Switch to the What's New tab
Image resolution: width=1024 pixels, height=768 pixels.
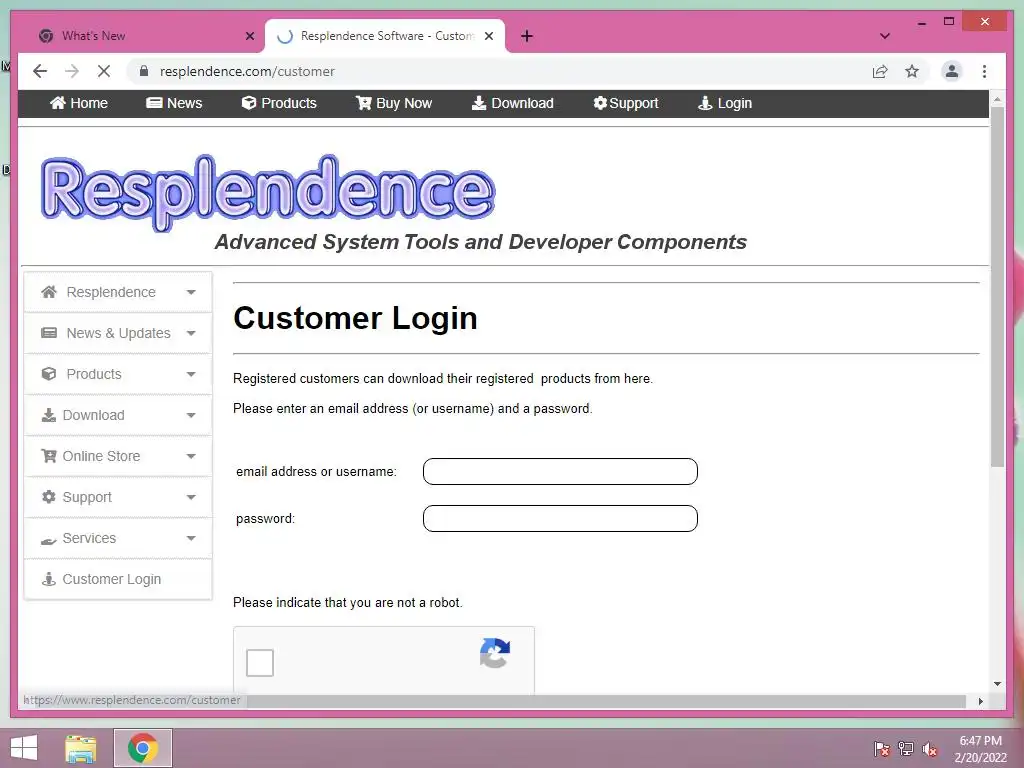142,36
